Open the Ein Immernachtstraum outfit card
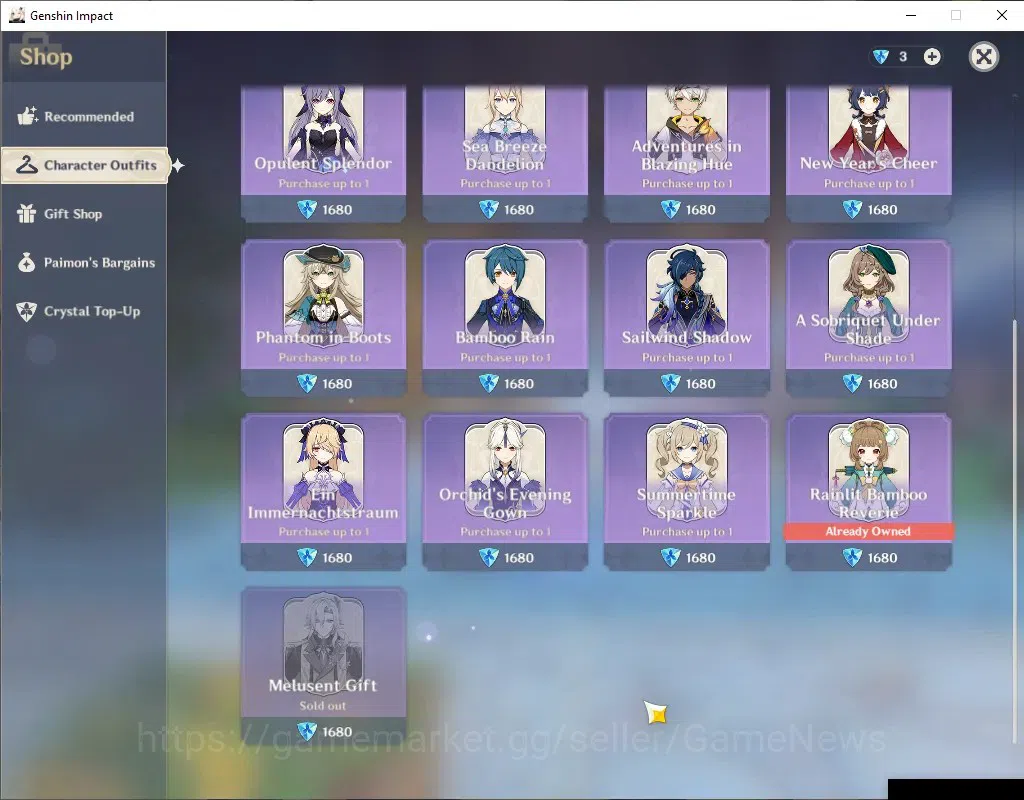This screenshot has width=1024, height=800. 323,492
